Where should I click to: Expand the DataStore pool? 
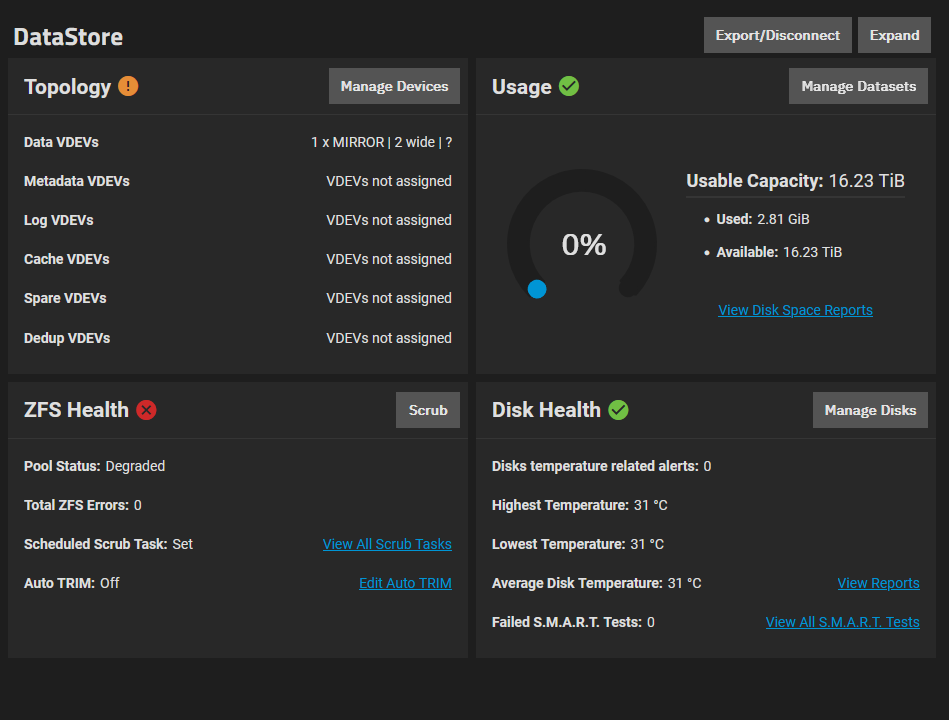[895, 35]
